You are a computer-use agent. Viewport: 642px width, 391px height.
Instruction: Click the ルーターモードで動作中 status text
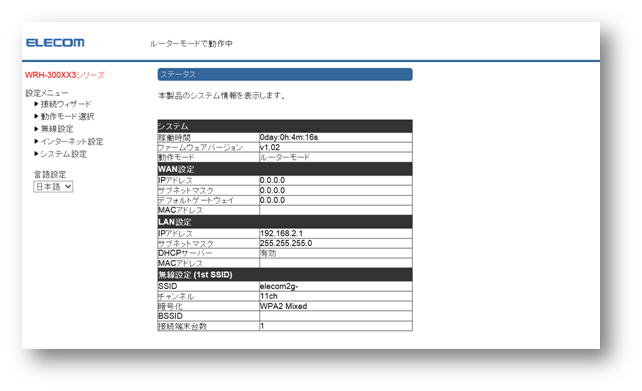191,43
